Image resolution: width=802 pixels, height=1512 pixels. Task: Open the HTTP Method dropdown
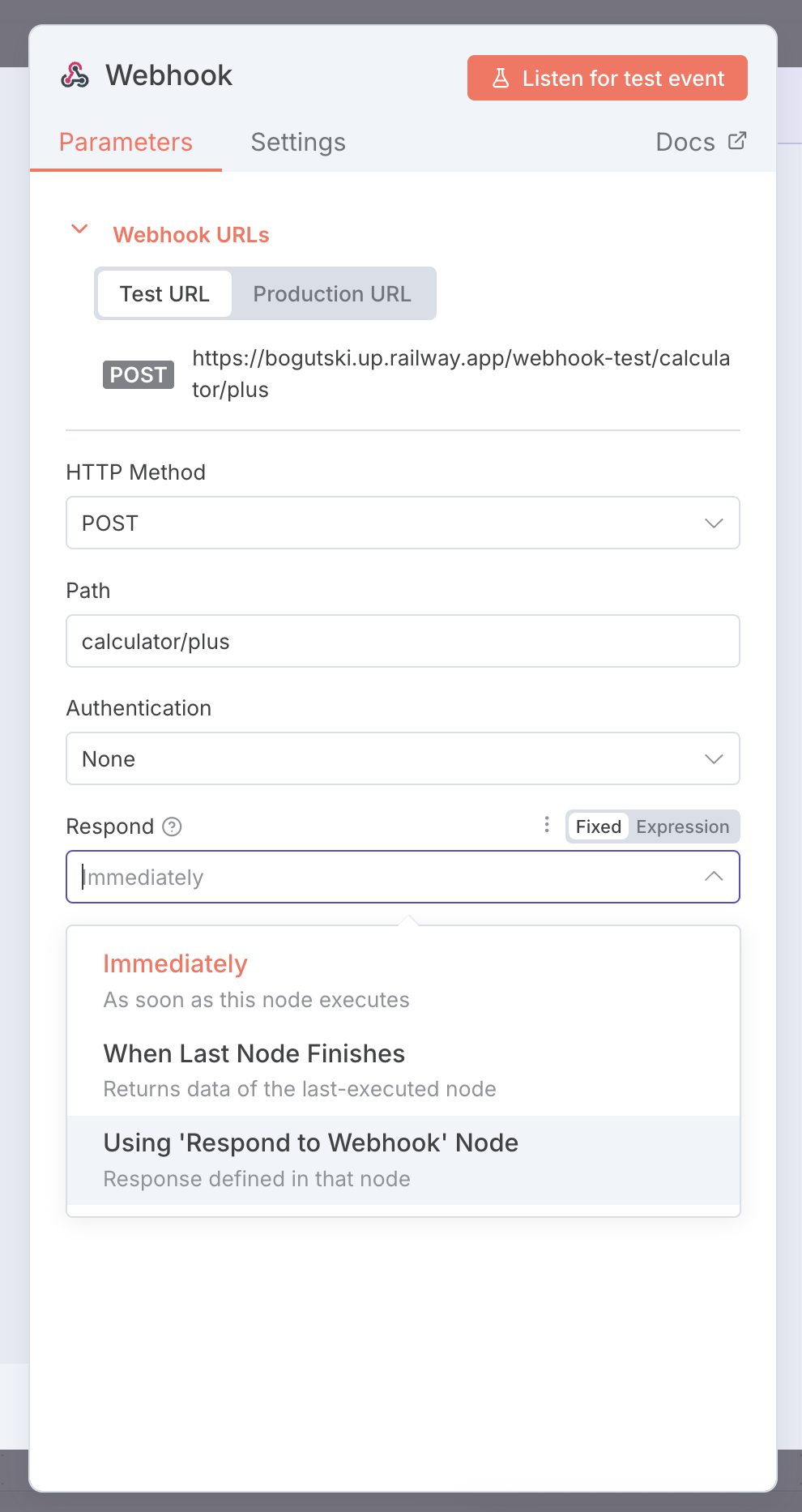[403, 523]
